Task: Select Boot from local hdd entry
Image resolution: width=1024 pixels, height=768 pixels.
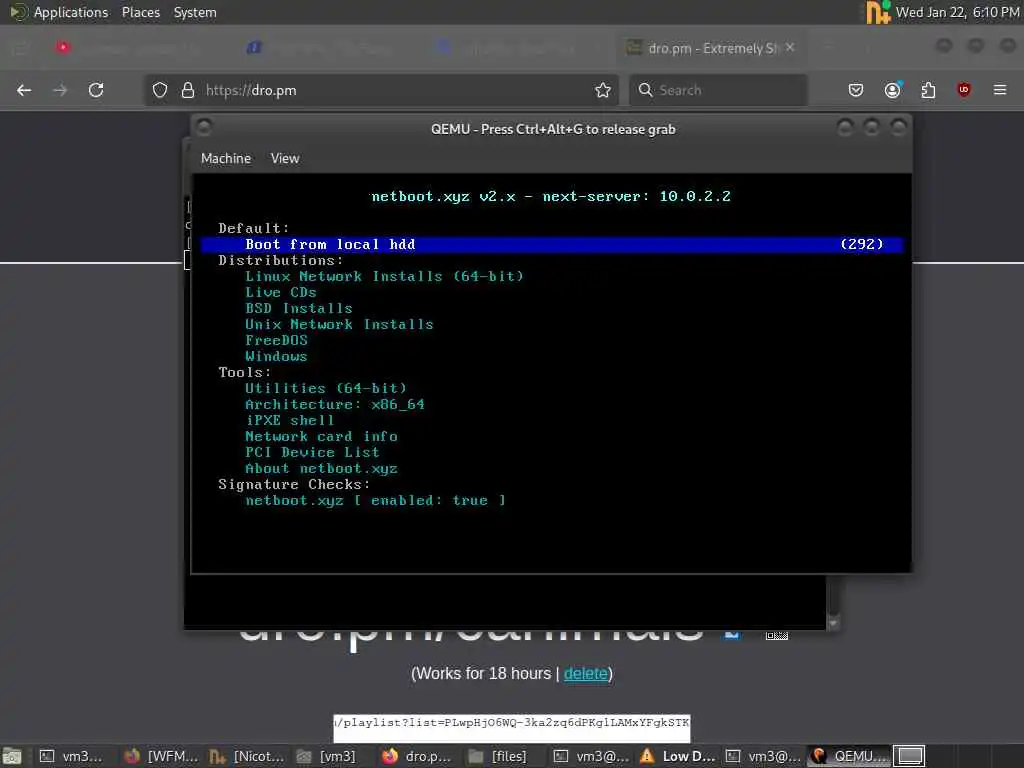Action: [551, 244]
